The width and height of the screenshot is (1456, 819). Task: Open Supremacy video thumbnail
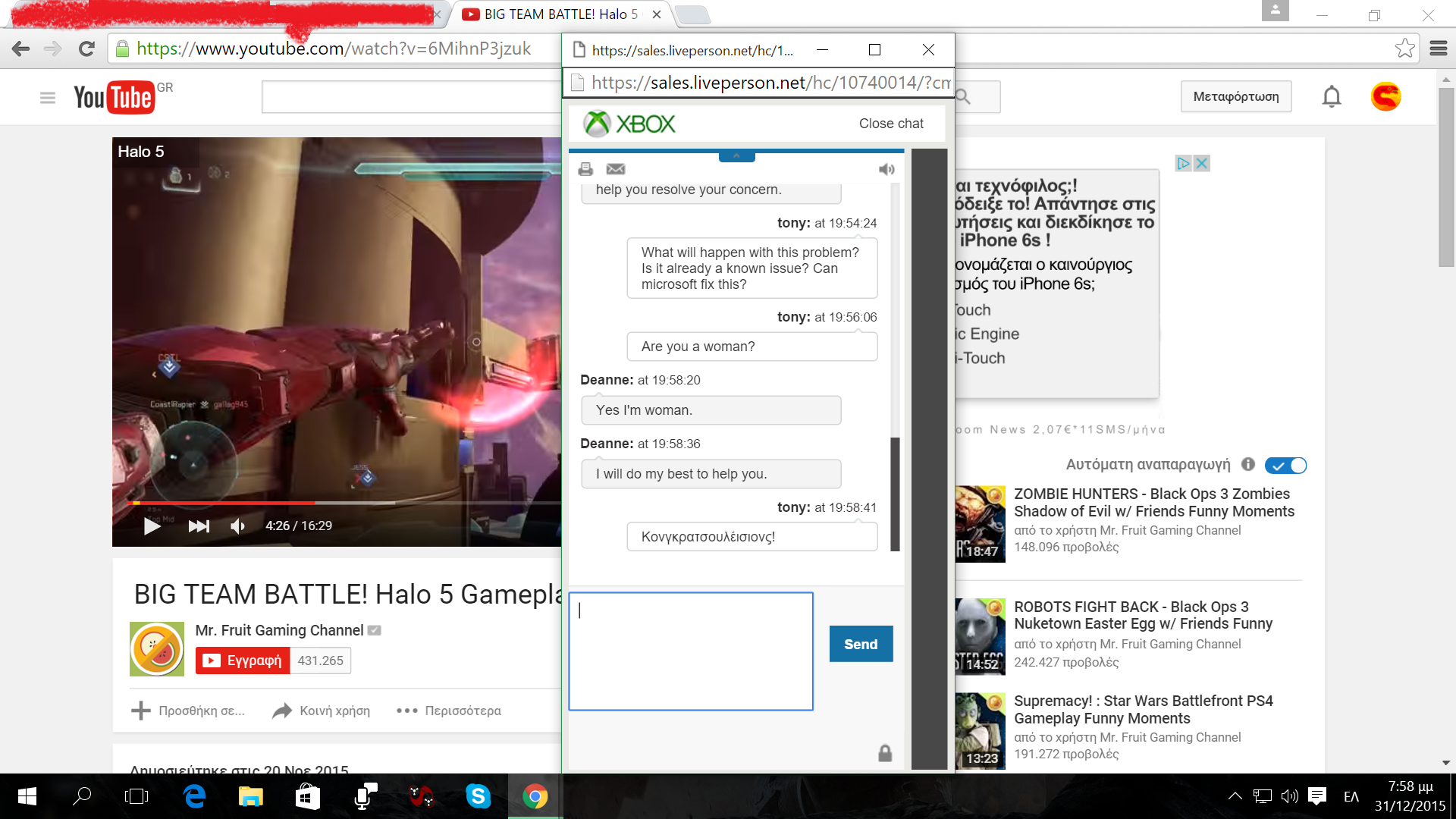pyautogui.click(x=981, y=731)
